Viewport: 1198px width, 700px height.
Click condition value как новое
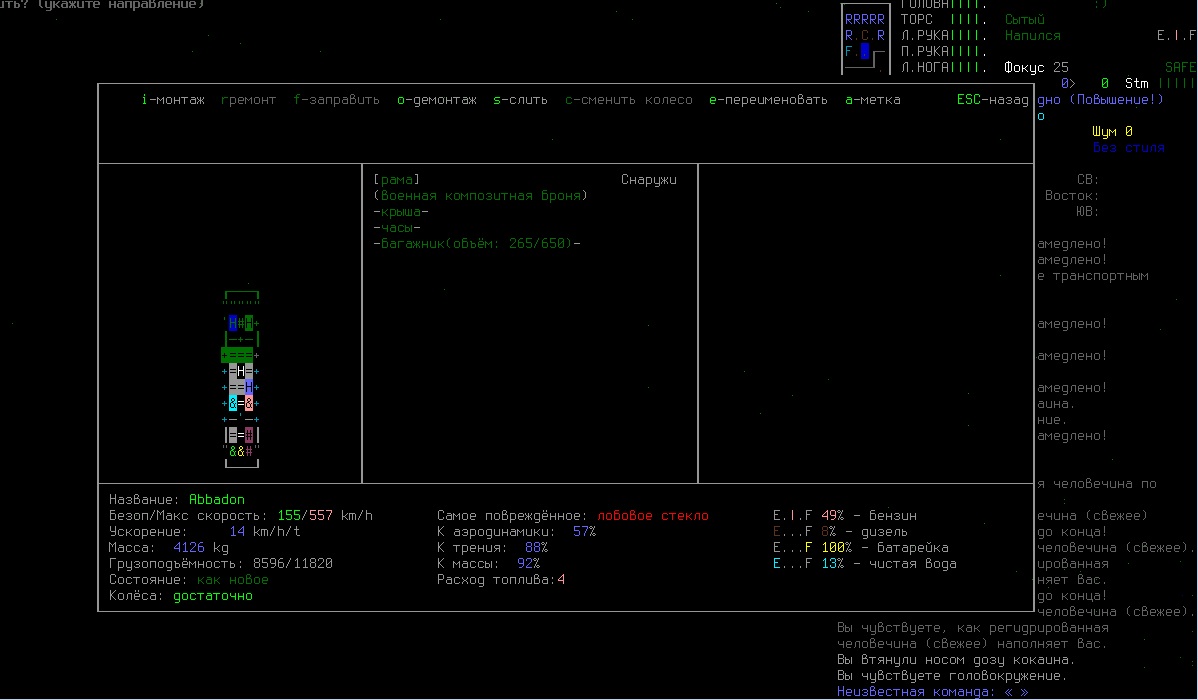232,580
